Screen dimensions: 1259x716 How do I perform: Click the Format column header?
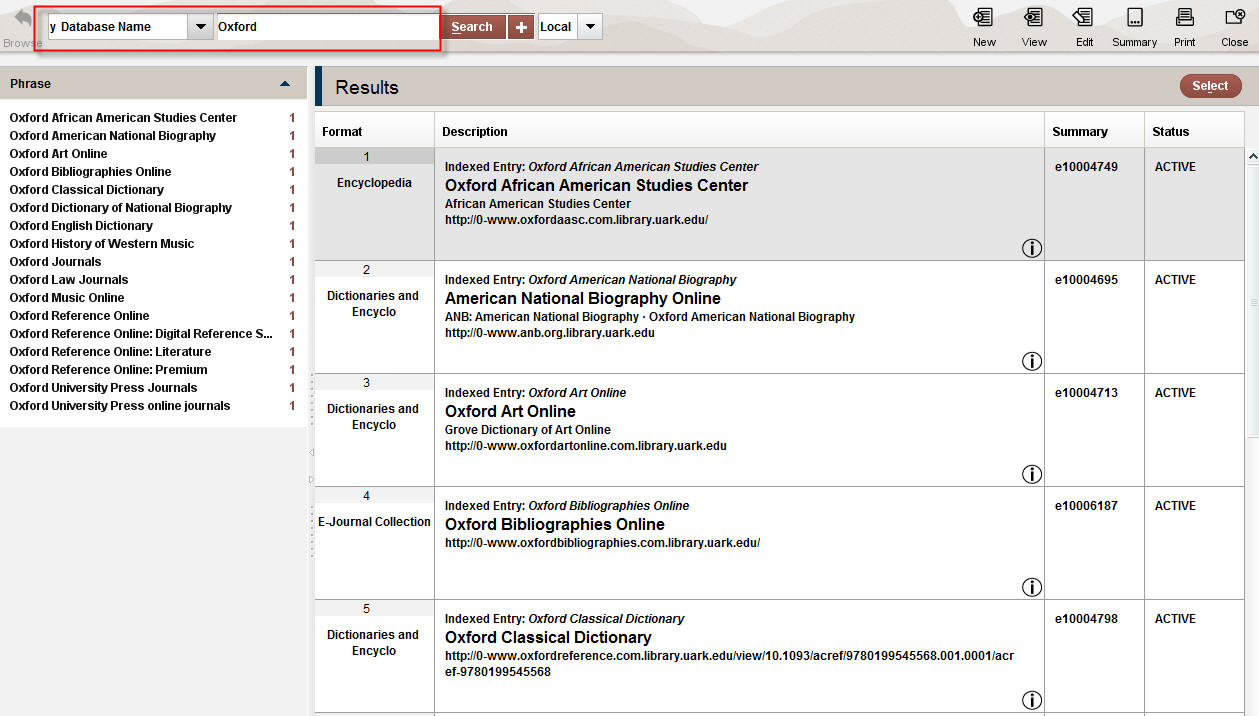pos(342,132)
